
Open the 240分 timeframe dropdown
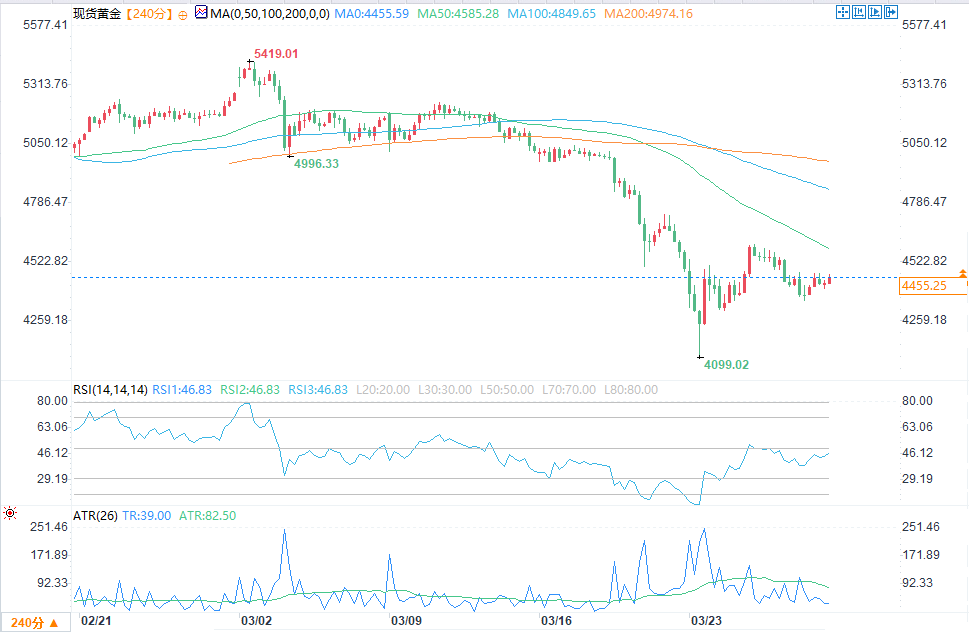[35, 623]
